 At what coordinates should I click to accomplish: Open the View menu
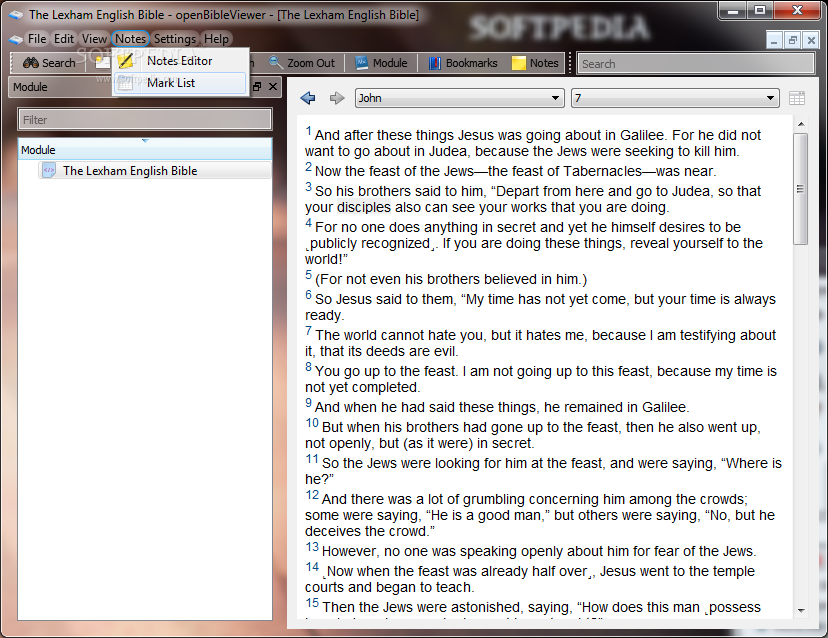(x=94, y=39)
